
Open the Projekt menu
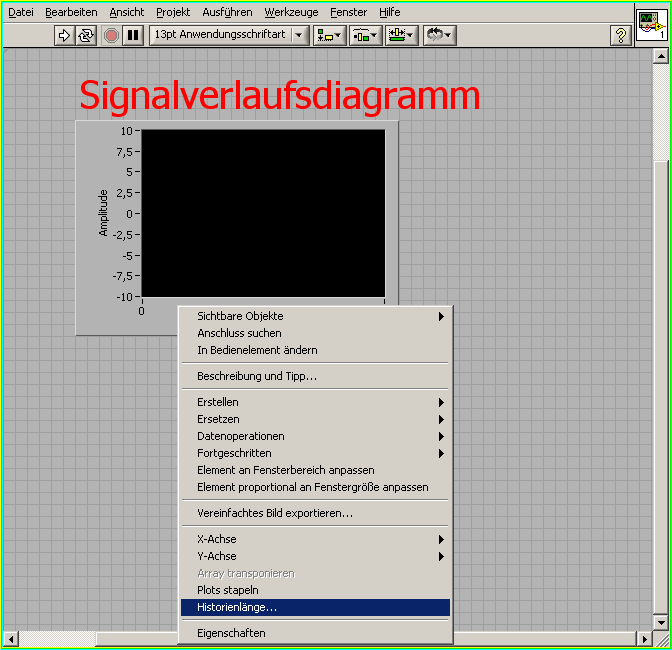pos(173,12)
